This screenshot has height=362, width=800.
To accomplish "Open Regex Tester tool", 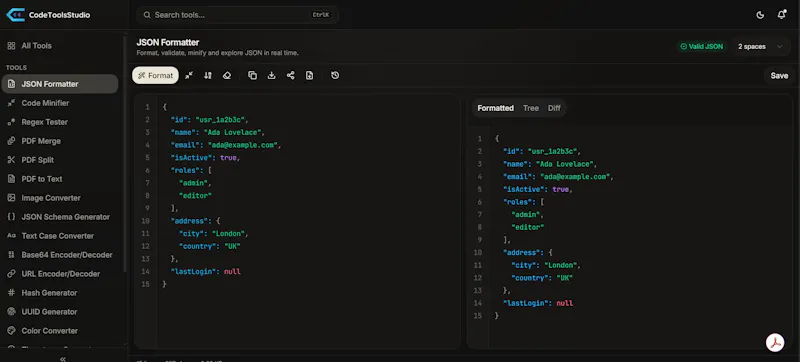I will pyautogui.click(x=60, y=122).
